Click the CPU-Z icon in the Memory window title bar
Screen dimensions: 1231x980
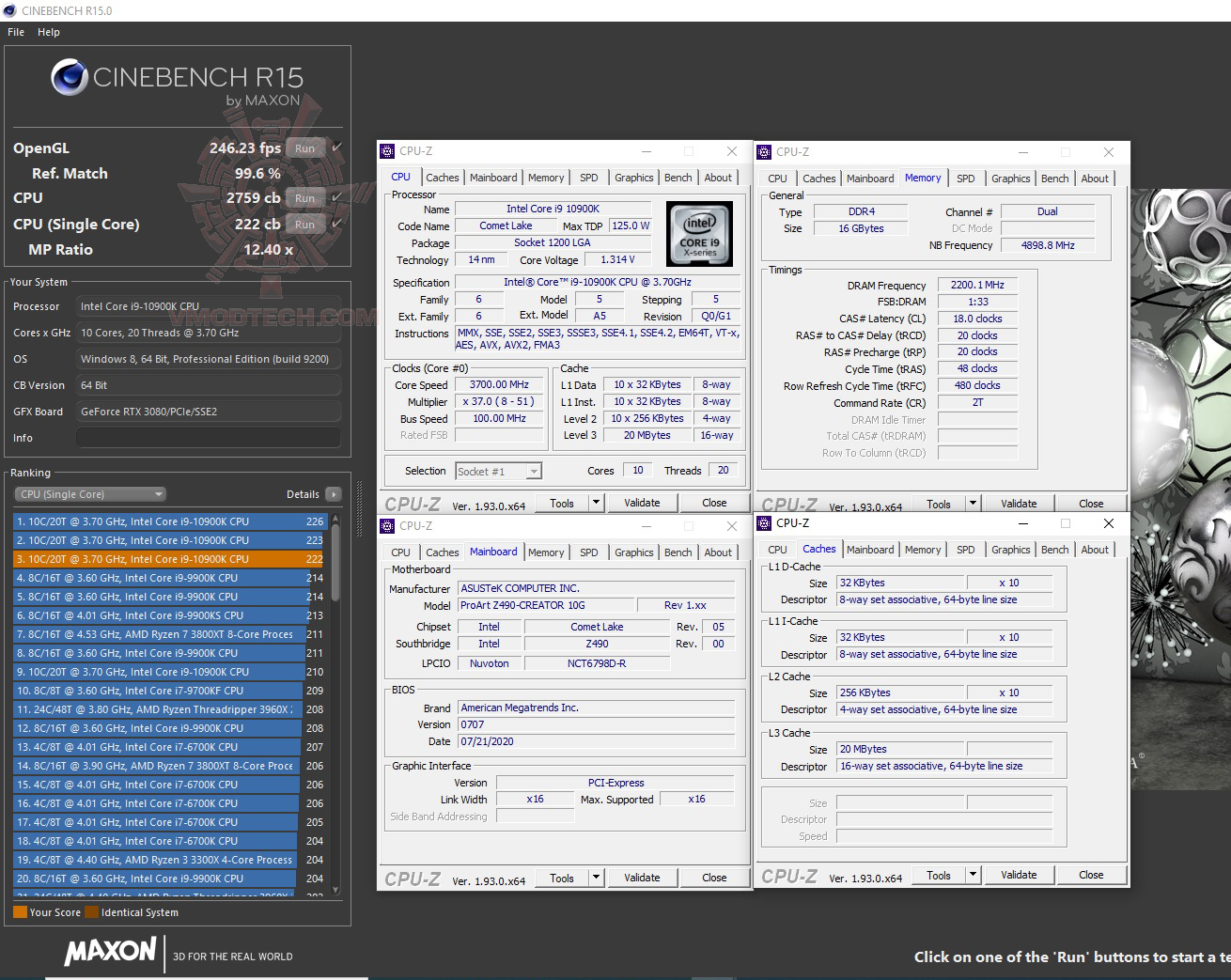pos(764,151)
